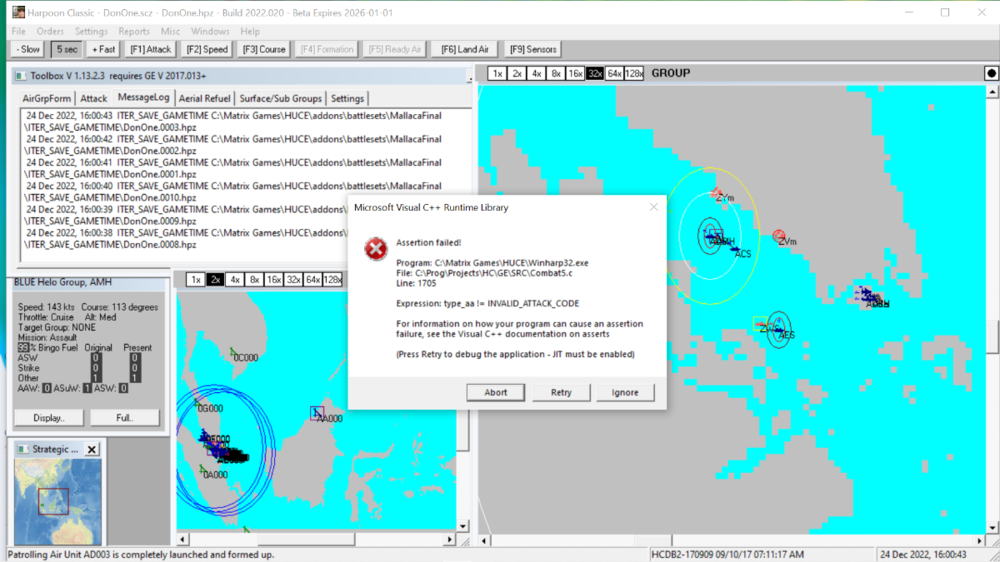The height and width of the screenshot is (562, 1000).
Task: Select the DA000 marker on unit map
Action: click(203, 471)
